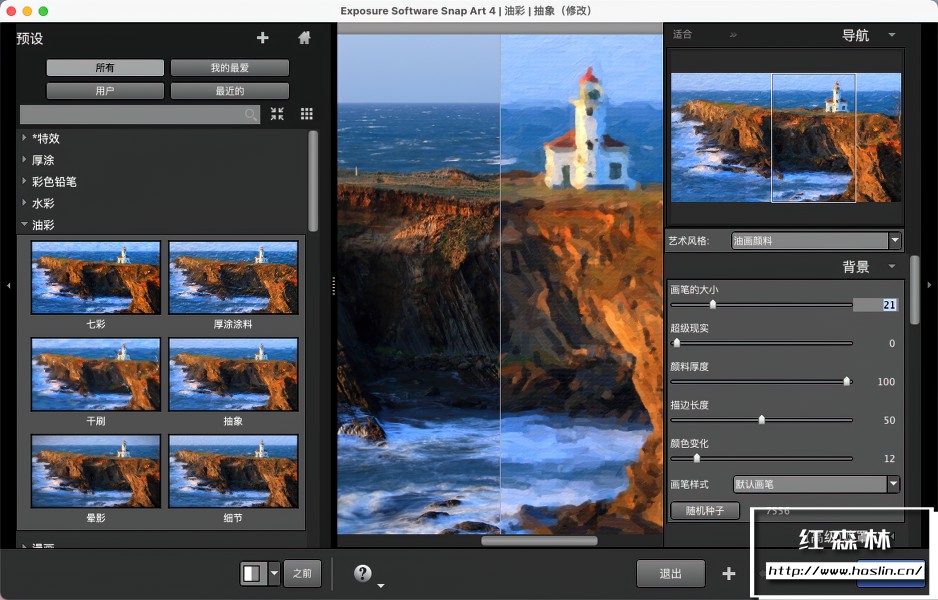Open the 艺术风格 dropdown showing 油画颜料
Viewport: 938px width, 600px height.
pos(815,240)
